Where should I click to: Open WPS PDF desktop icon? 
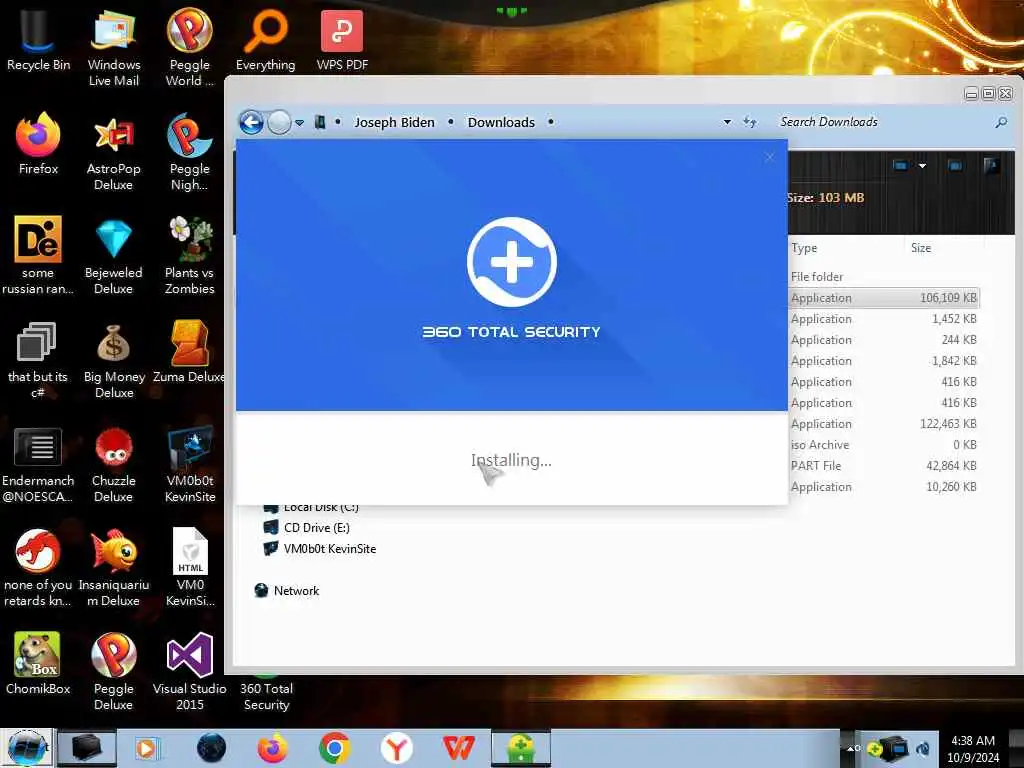(x=342, y=38)
